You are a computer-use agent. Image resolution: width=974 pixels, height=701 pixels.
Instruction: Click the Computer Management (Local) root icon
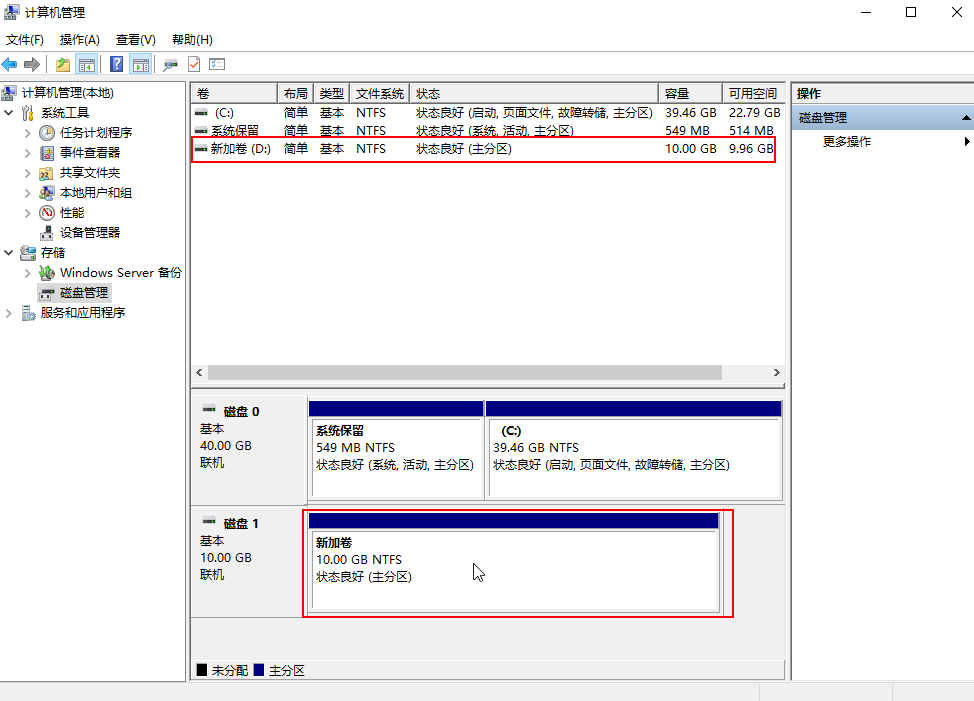tap(9, 93)
